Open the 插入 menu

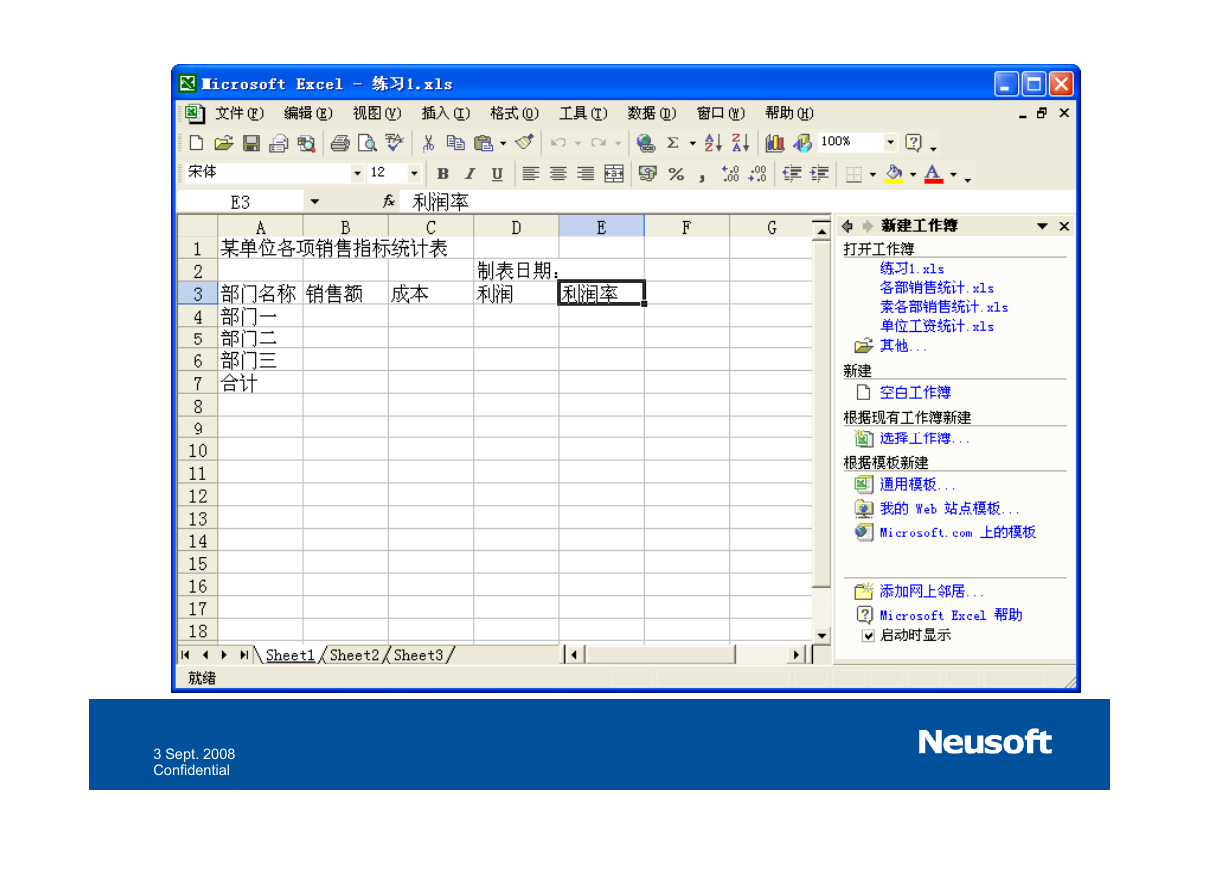[x=445, y=113]
